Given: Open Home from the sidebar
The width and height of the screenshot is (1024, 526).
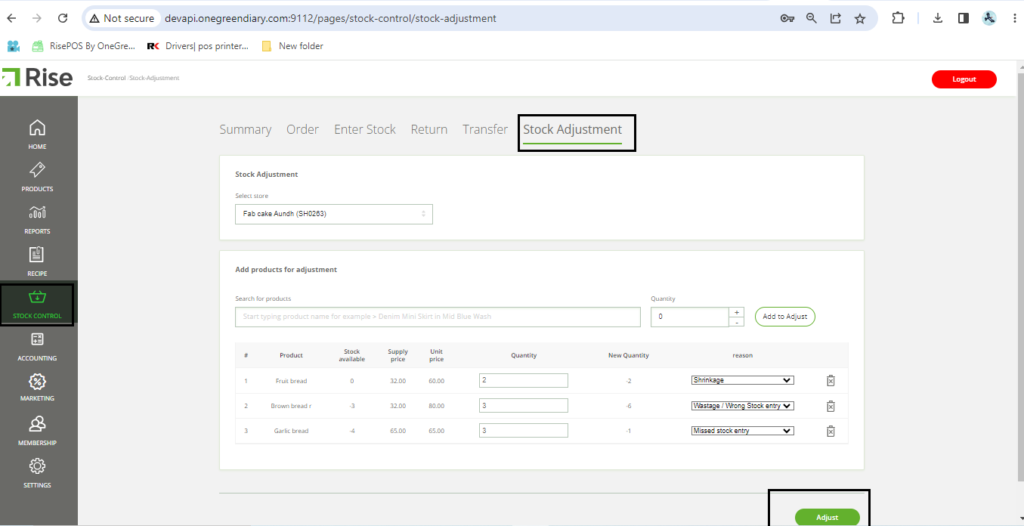Looking at the screenshot, I should tap(37, 133).
